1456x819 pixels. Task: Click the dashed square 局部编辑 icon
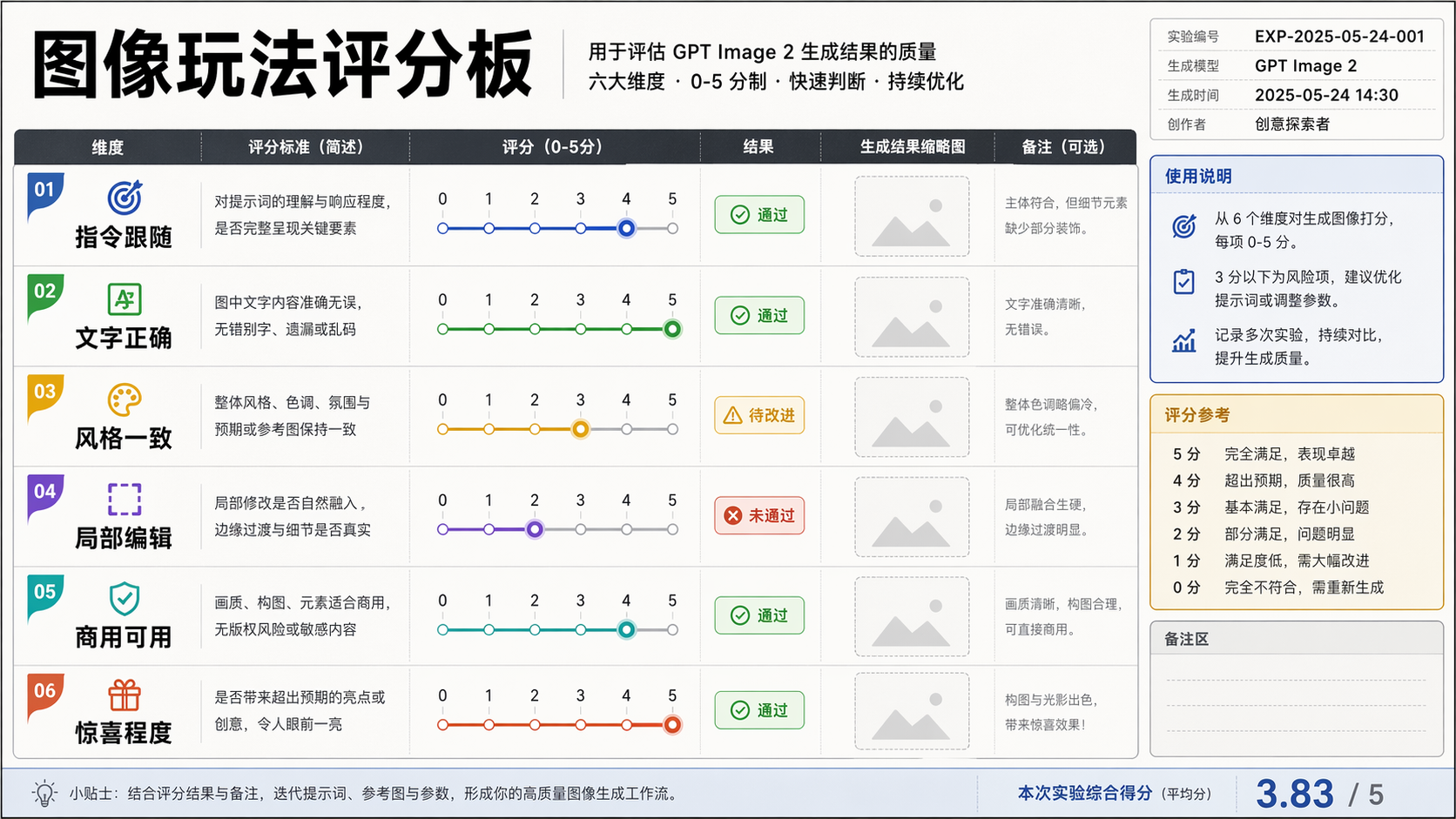(x=125, y=500)
